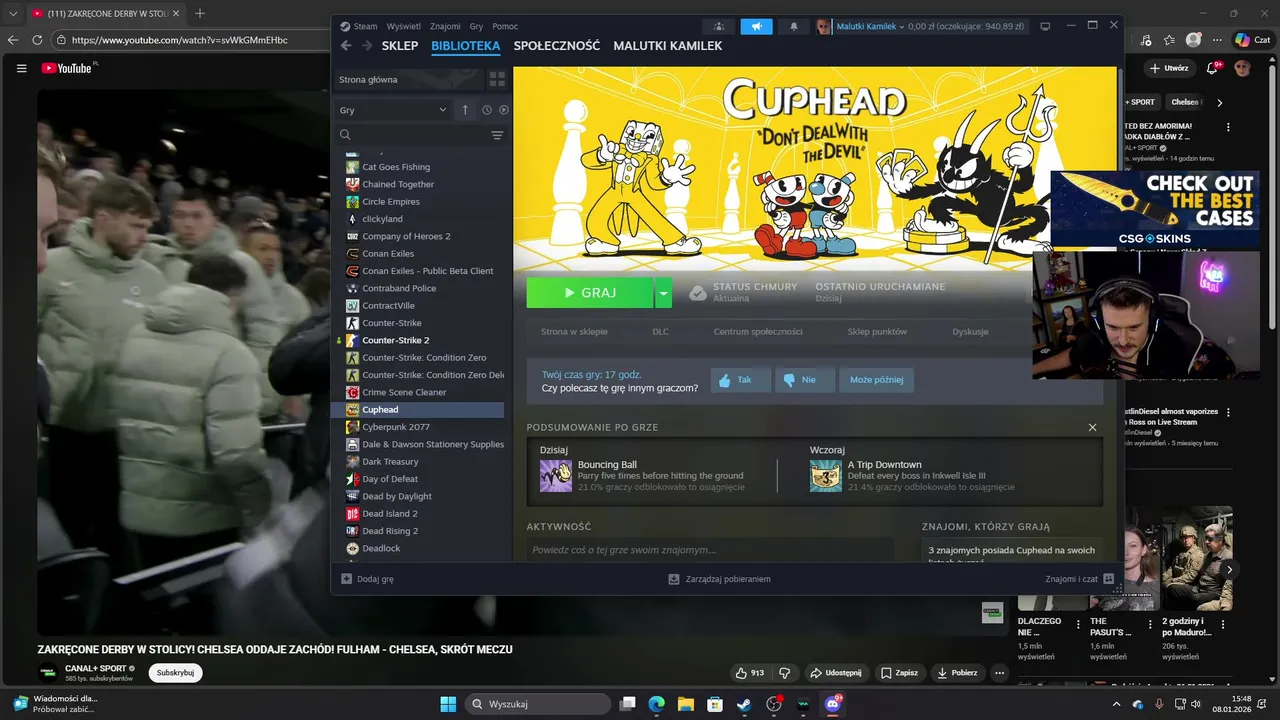Close the Podsumowanie po grze section

1092,427
